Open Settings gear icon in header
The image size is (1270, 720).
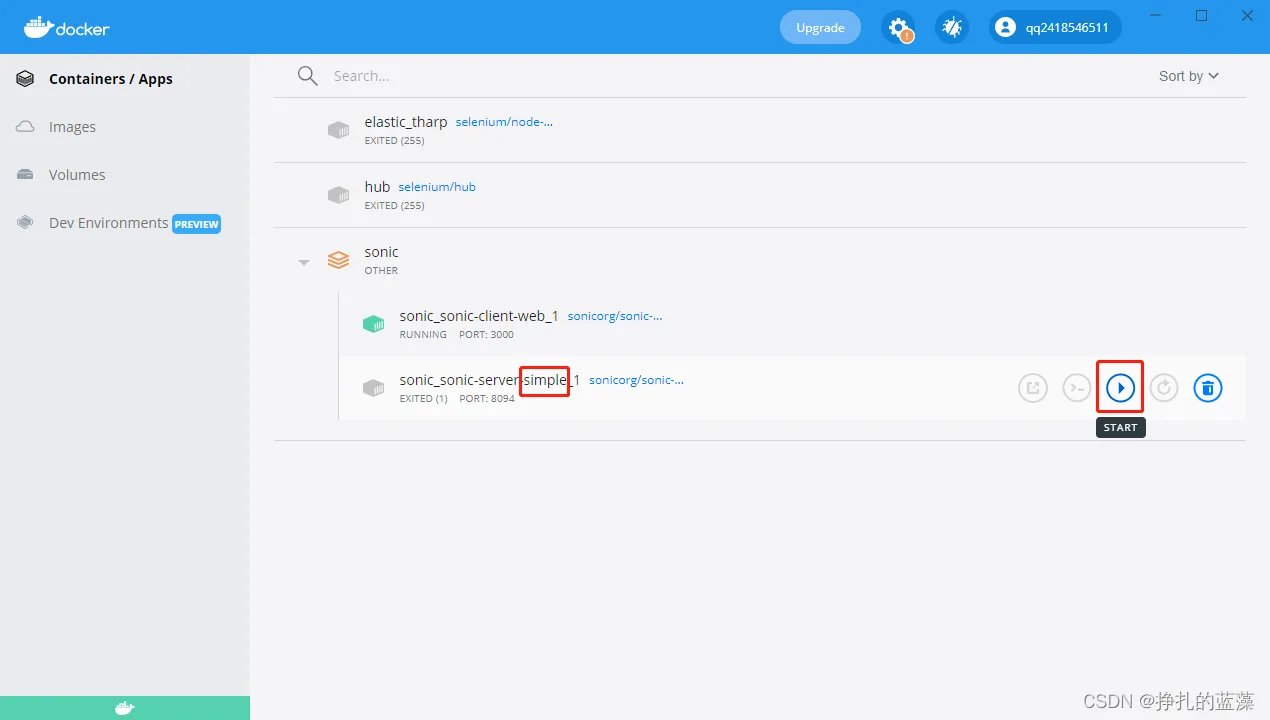pyautogui.click(x=898, y=28)
